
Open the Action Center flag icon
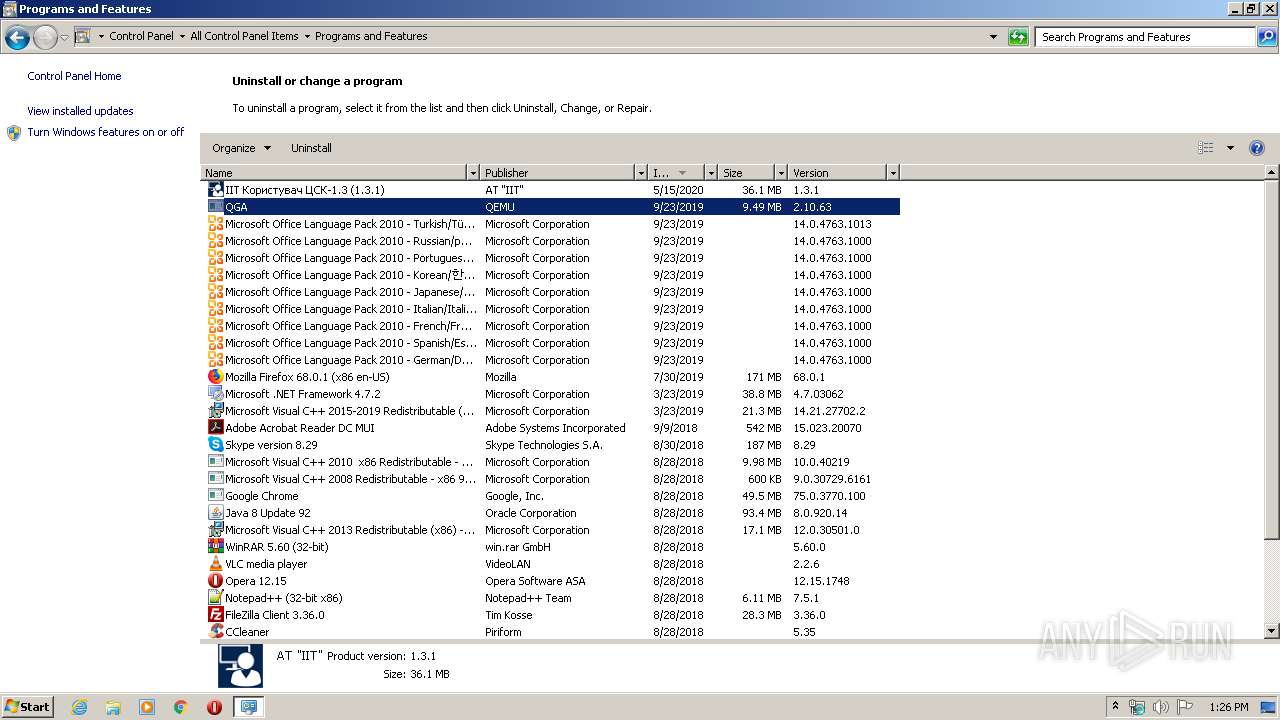click(1185, 707)
